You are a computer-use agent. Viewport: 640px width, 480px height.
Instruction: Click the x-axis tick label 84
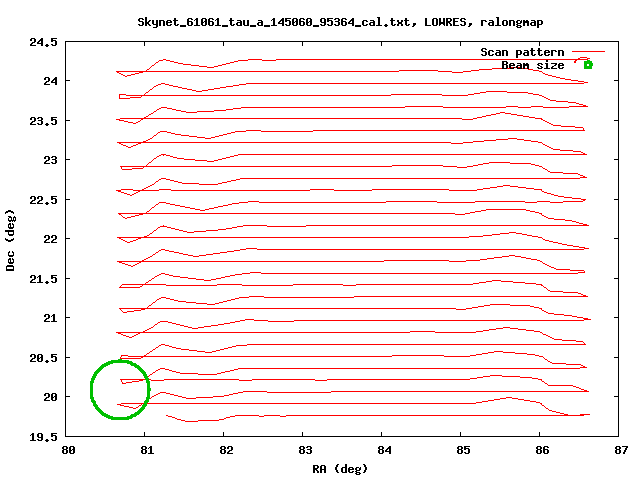coord(384,450)
